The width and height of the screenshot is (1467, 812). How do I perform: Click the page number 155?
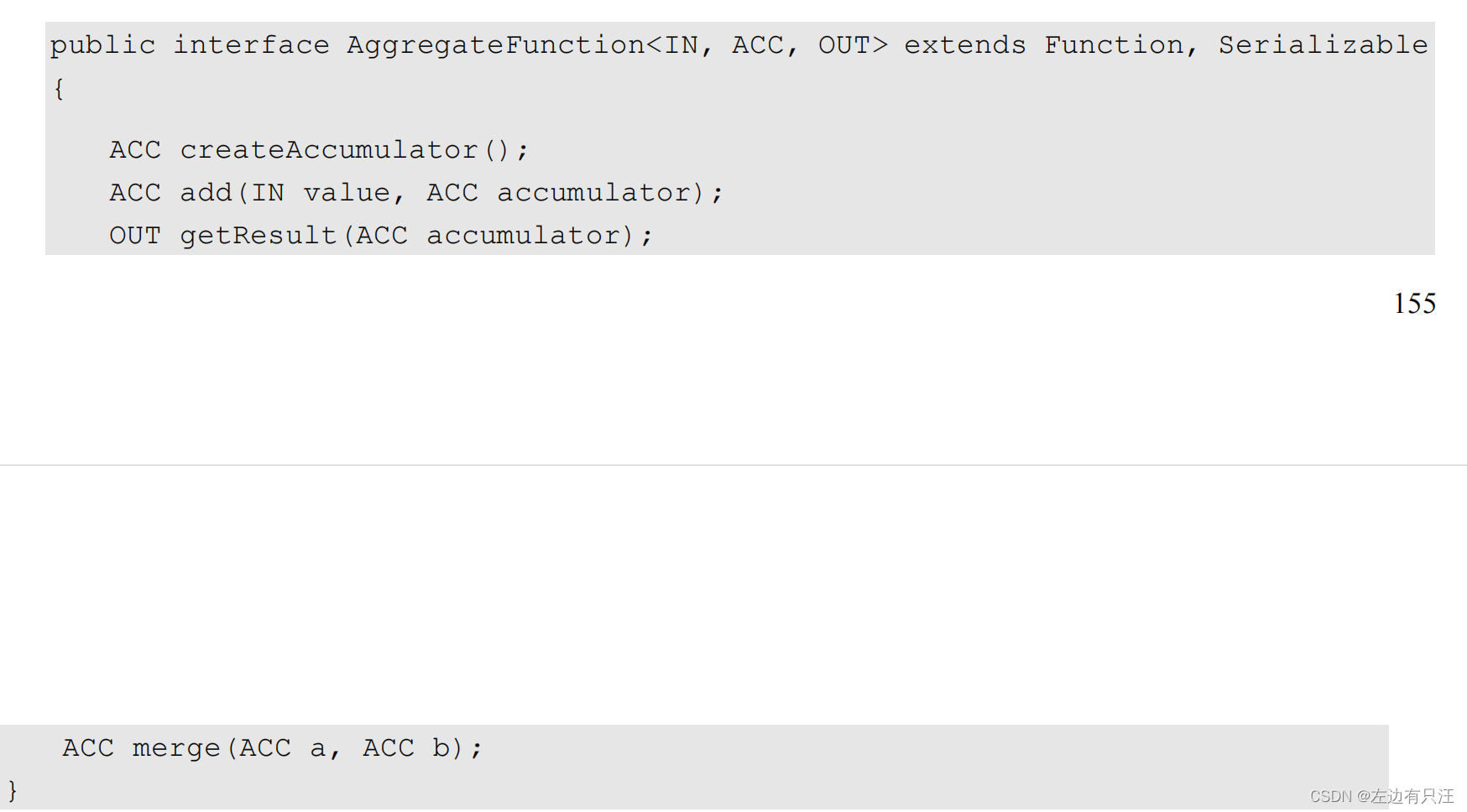coord(1414,304)
